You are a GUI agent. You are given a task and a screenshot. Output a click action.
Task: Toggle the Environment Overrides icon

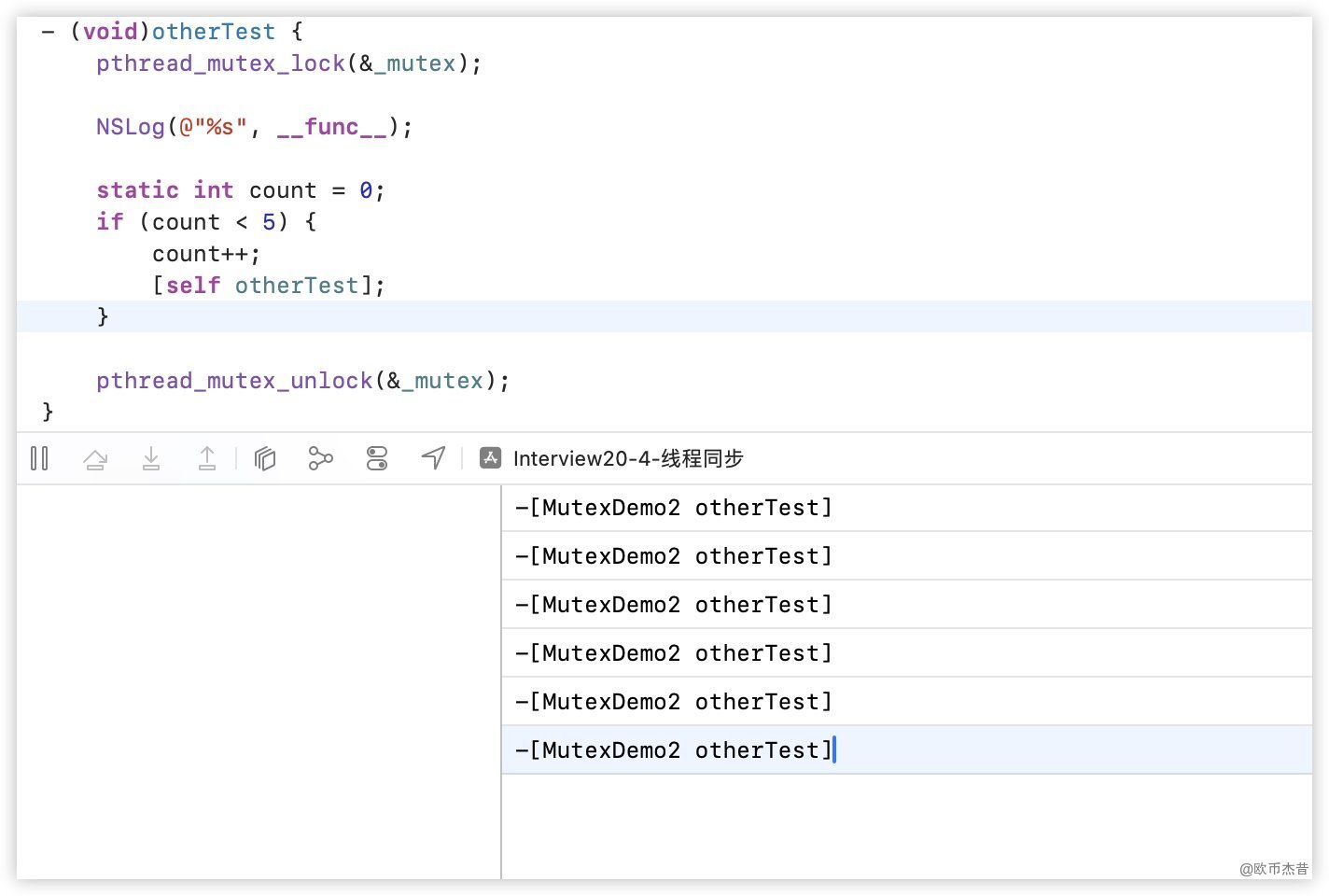tap(377, 458)
